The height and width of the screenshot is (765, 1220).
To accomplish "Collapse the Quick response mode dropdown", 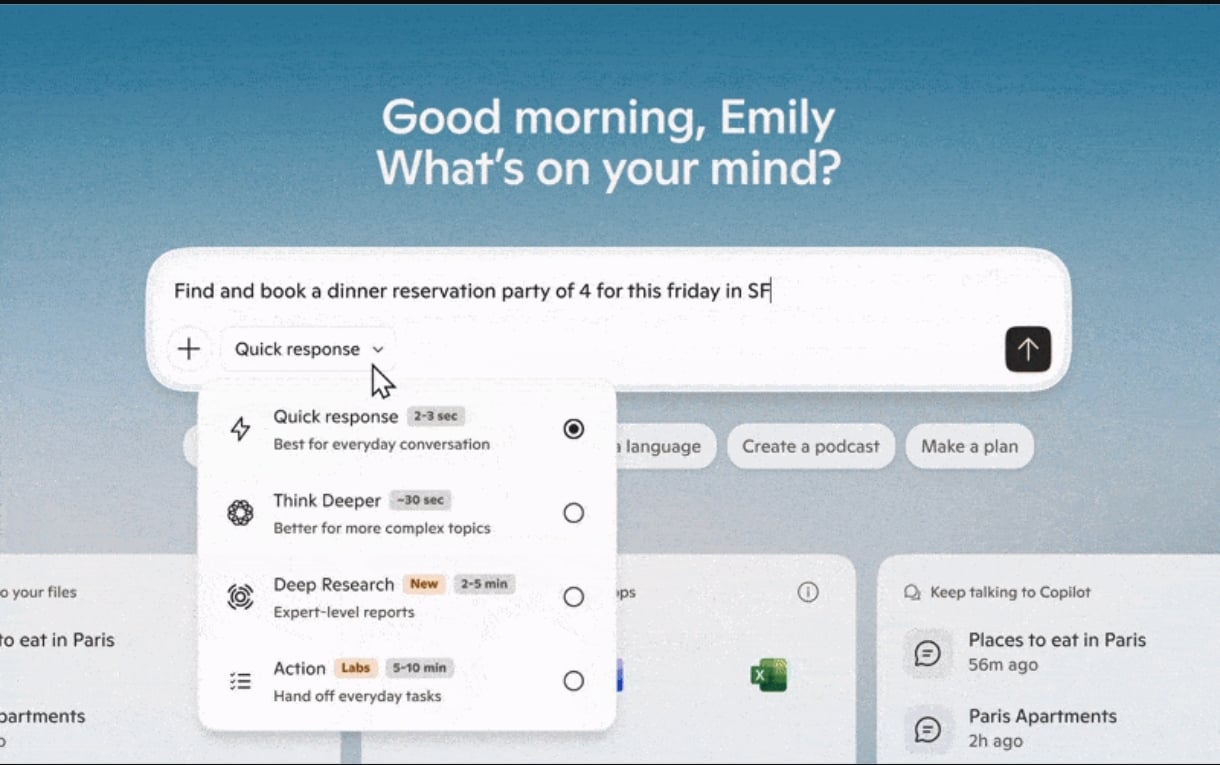I will [x=308, y=349].
